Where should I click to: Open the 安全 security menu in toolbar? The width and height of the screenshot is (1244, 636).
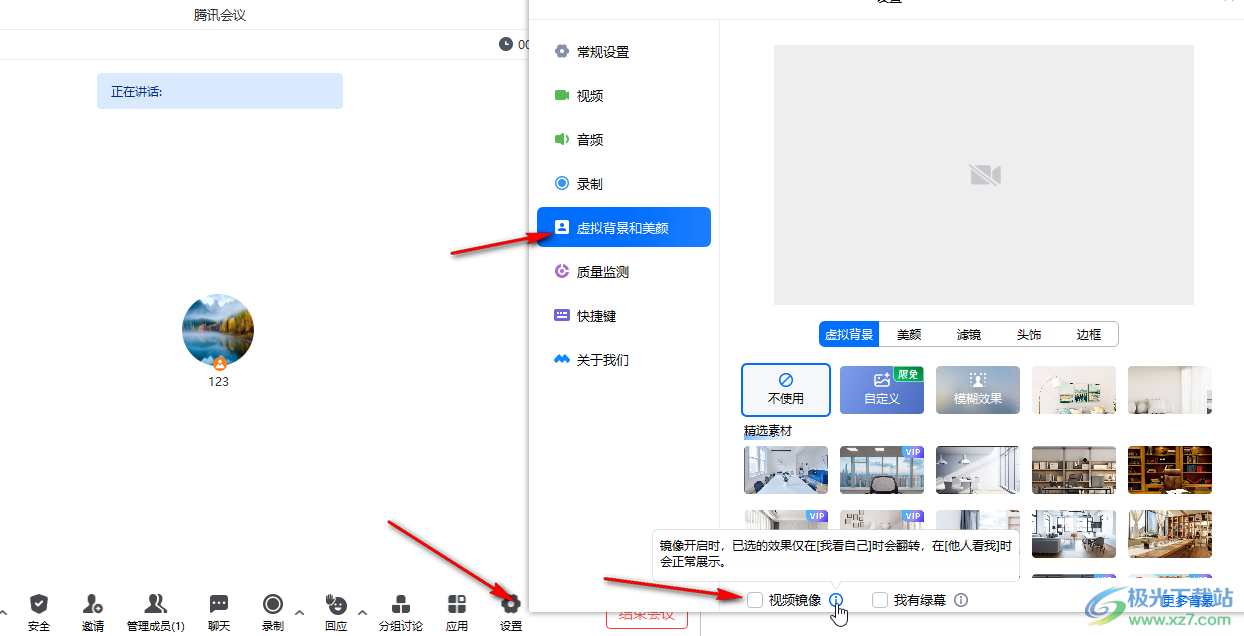(x=39, y=612)
